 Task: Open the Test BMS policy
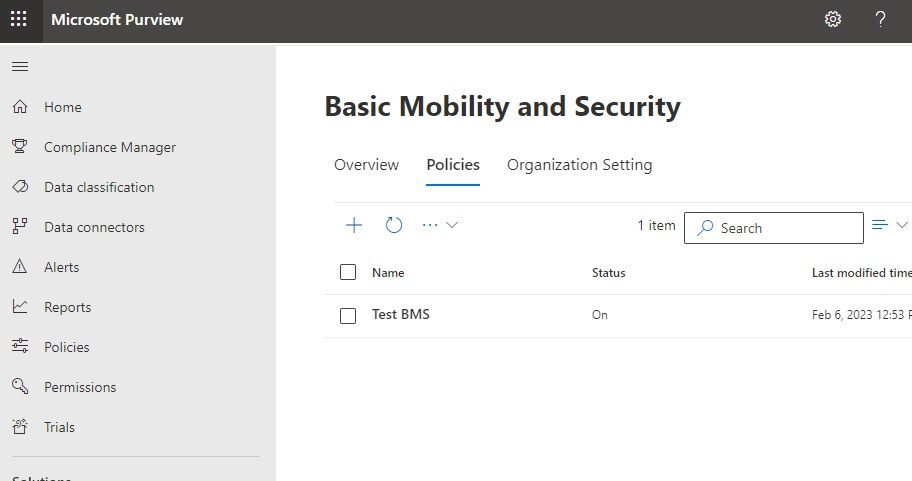point(401,314)
